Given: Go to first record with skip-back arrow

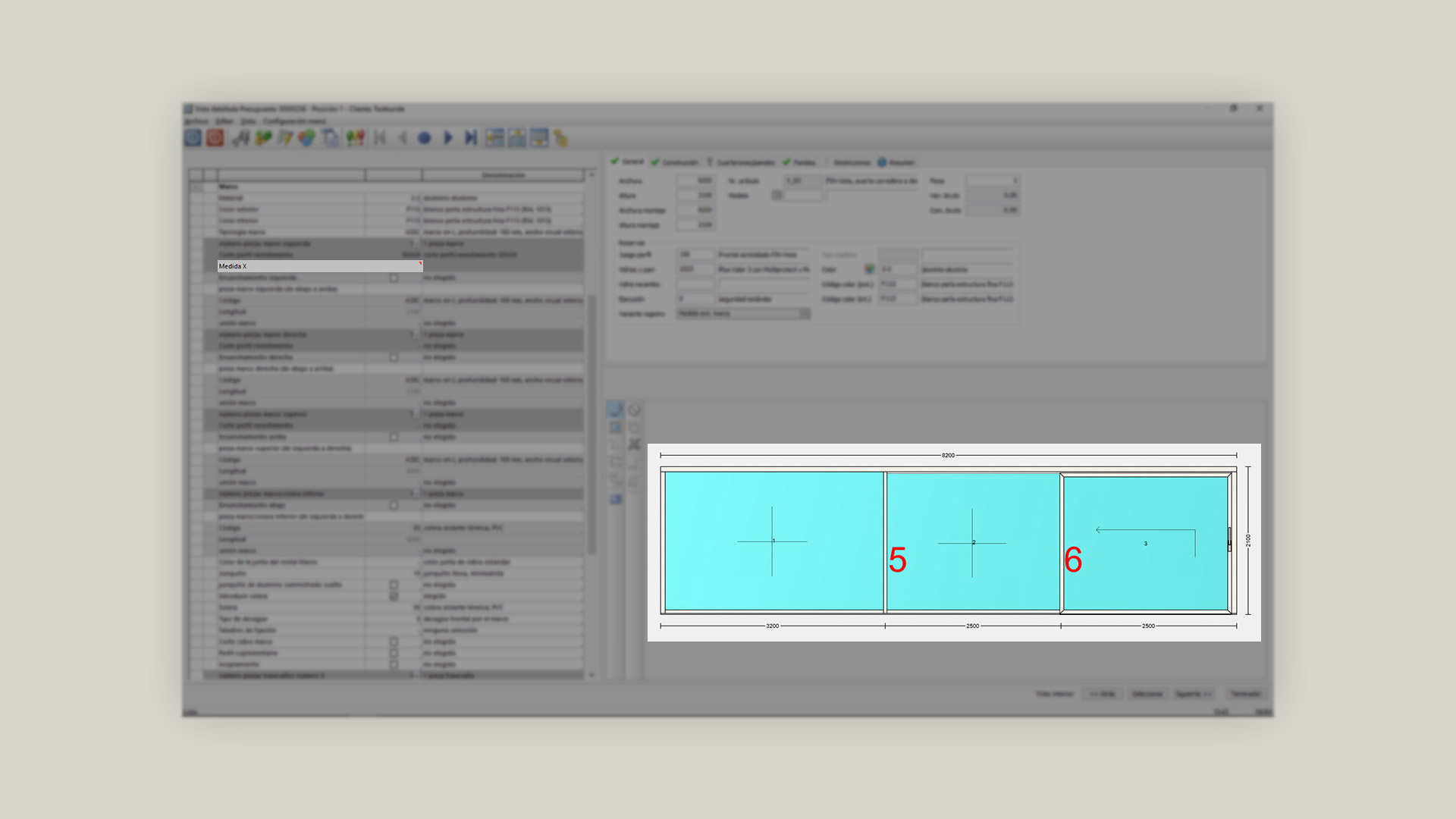Looking at the screenshot, I should tap(380, 138).
